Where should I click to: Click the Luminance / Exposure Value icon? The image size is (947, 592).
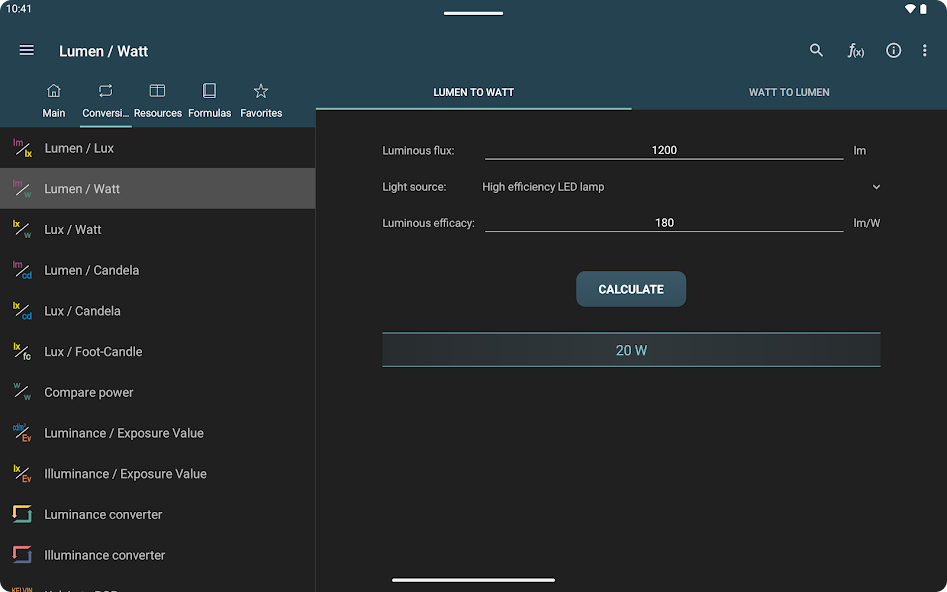(22, 433)
